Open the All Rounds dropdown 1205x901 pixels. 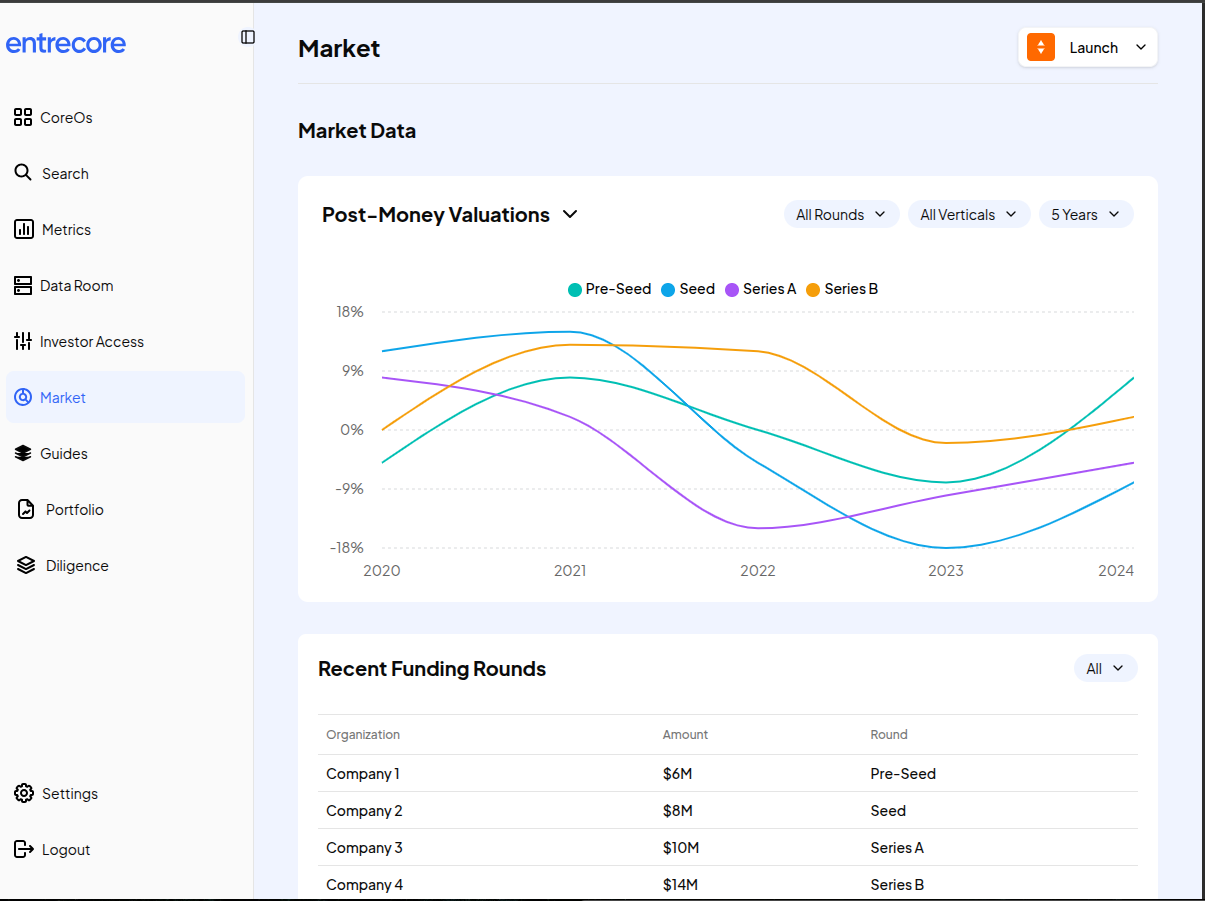pyautogui.click(x=841, y=215)
